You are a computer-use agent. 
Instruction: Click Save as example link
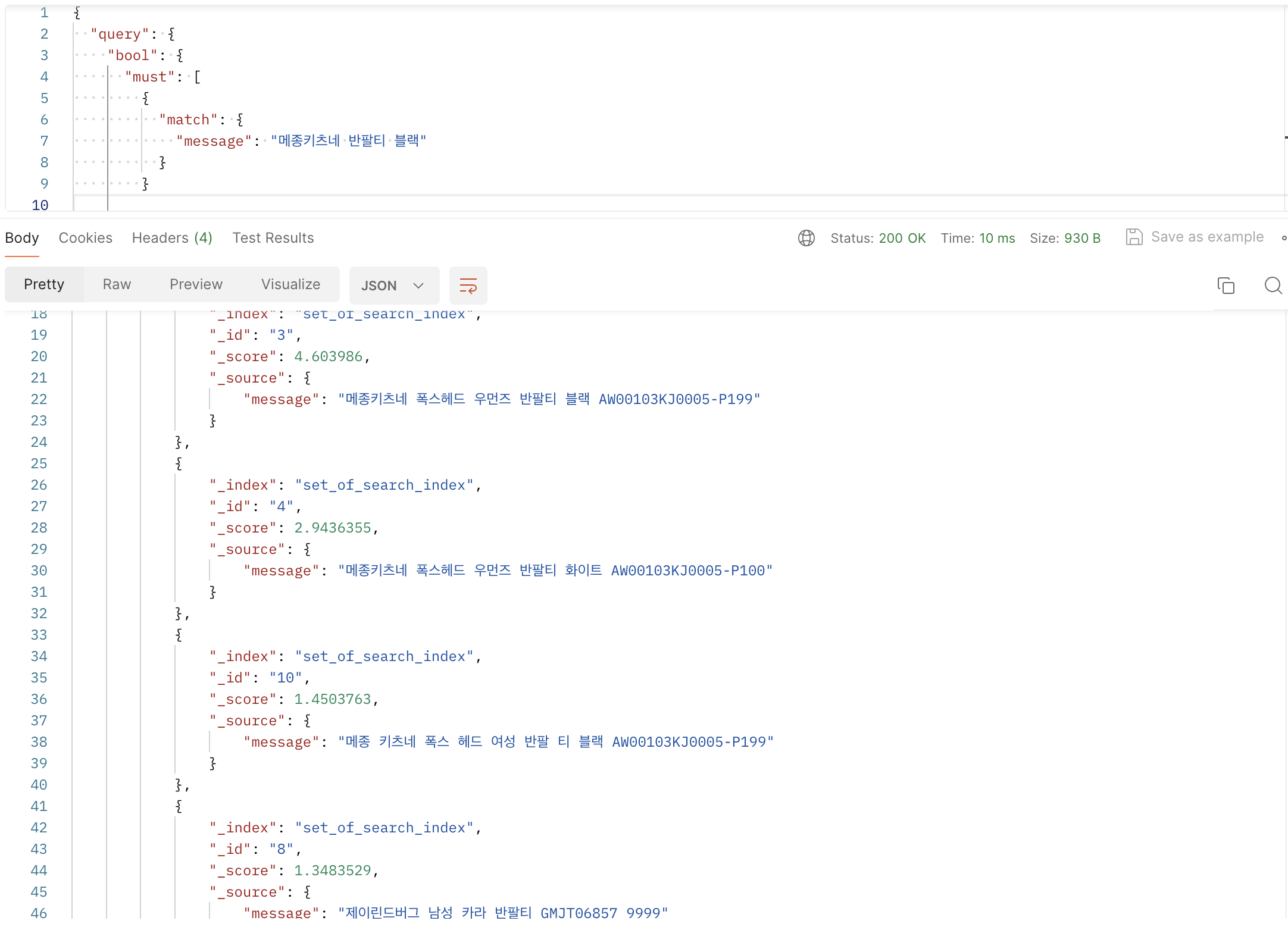[1206, 237]
